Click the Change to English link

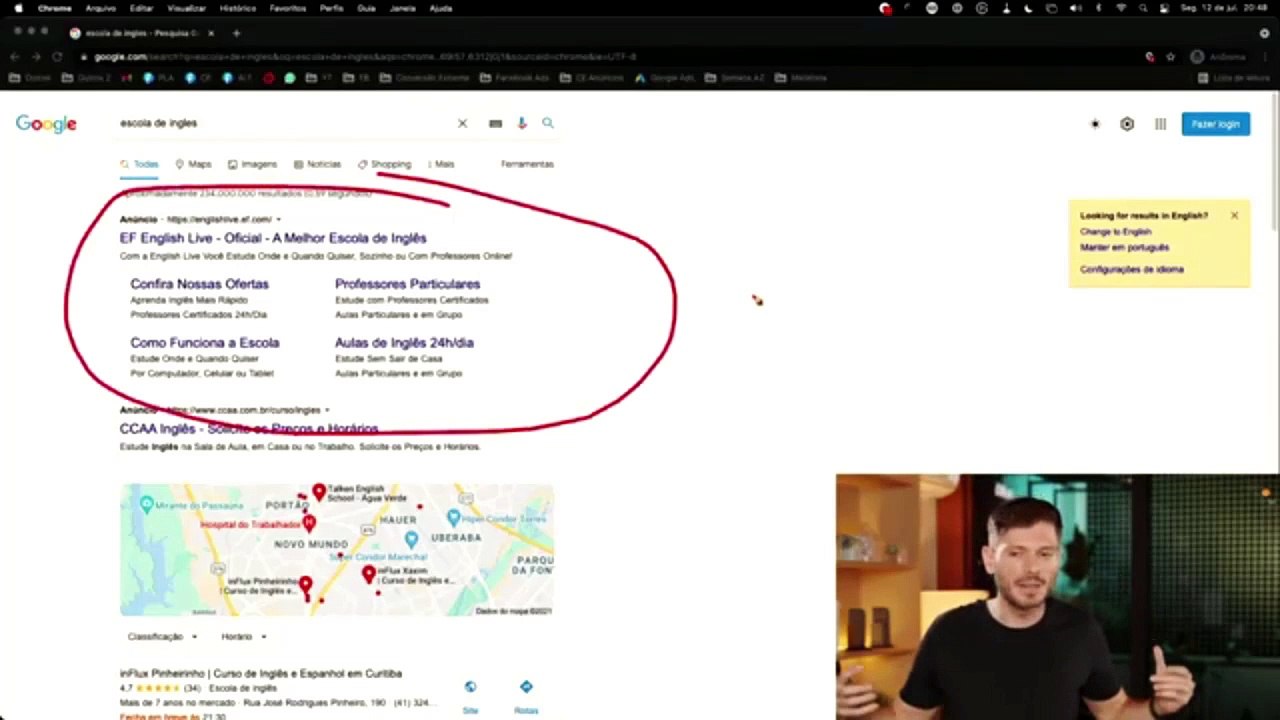click(x=1115, y=232)
